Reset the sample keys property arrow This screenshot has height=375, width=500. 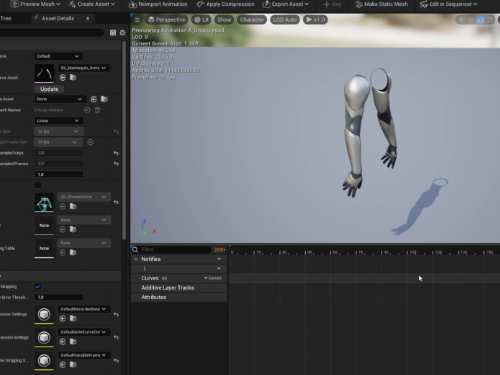pyautogui.click(x=116, y=153)
